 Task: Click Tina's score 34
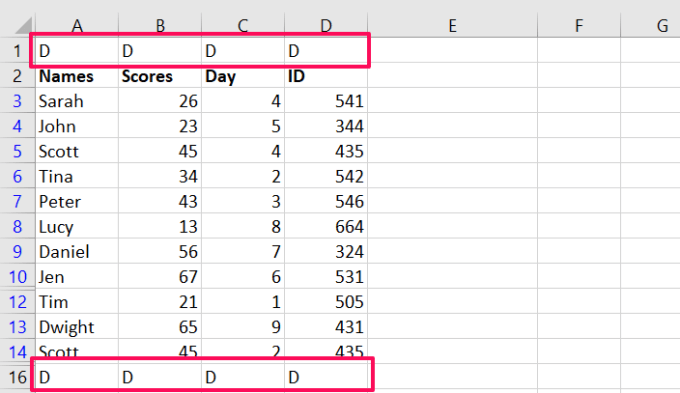(x=160, y=177)
